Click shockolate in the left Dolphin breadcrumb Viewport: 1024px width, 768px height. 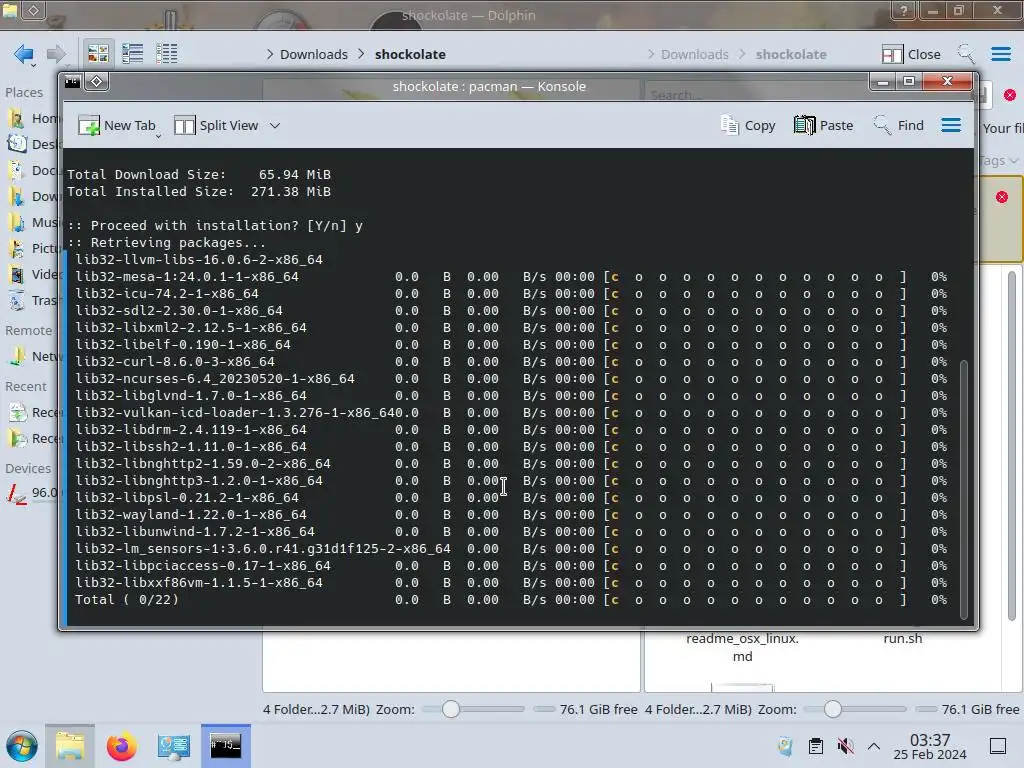[410, 54]
